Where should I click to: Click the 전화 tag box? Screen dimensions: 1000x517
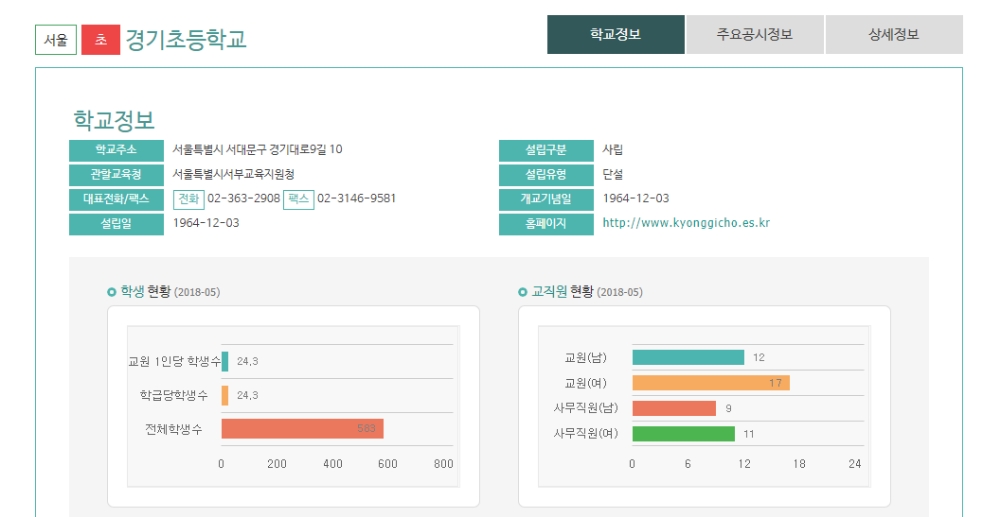[188, 199]
